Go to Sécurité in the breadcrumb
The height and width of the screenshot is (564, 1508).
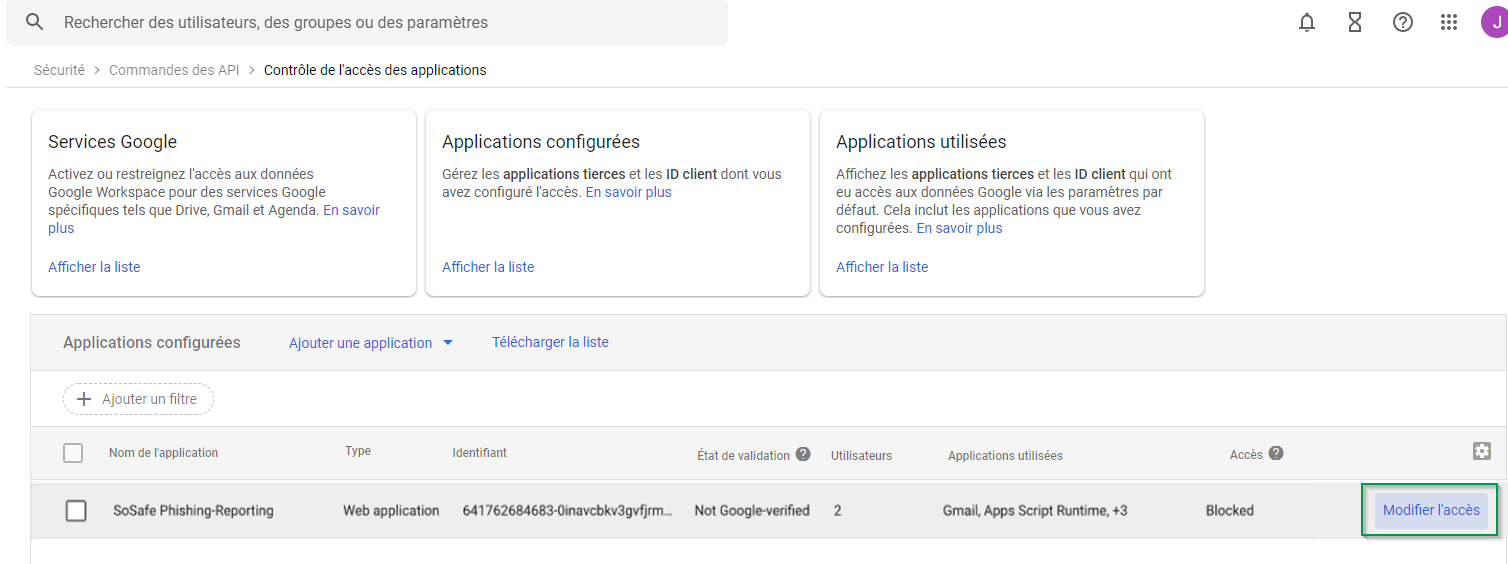59,70
